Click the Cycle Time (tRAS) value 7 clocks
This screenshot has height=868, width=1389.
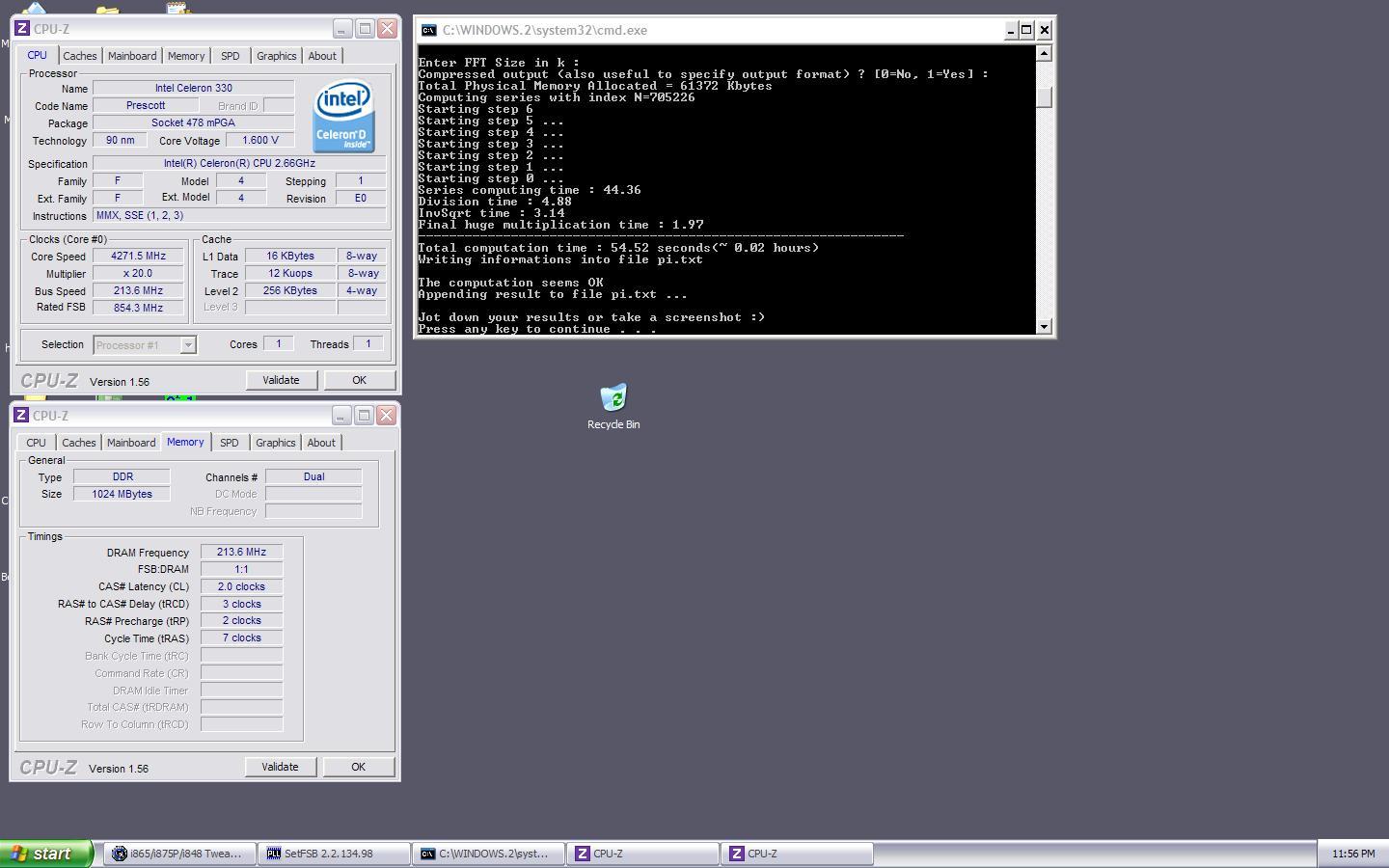[241, 637]
